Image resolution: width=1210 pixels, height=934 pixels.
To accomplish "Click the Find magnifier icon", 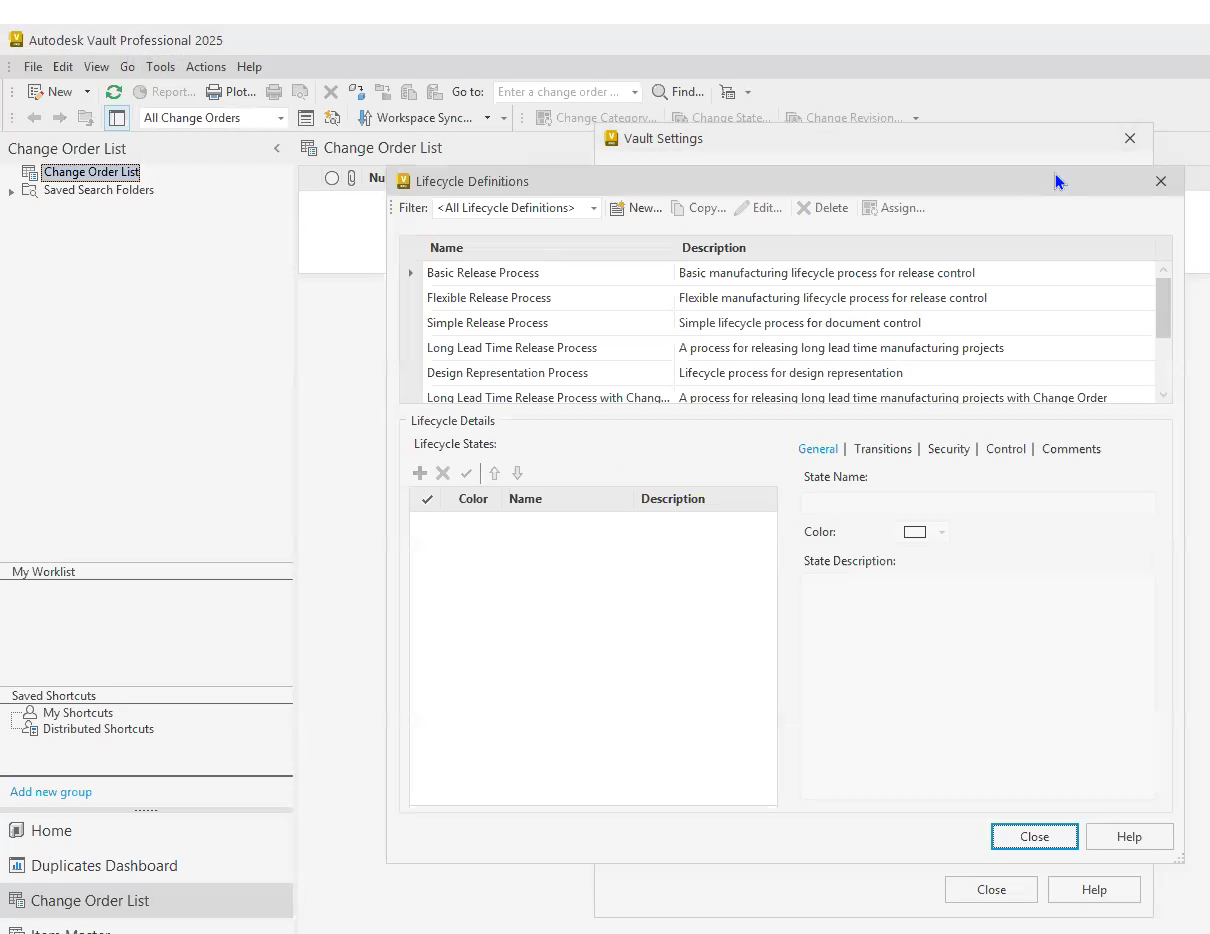I will [660, 92].
